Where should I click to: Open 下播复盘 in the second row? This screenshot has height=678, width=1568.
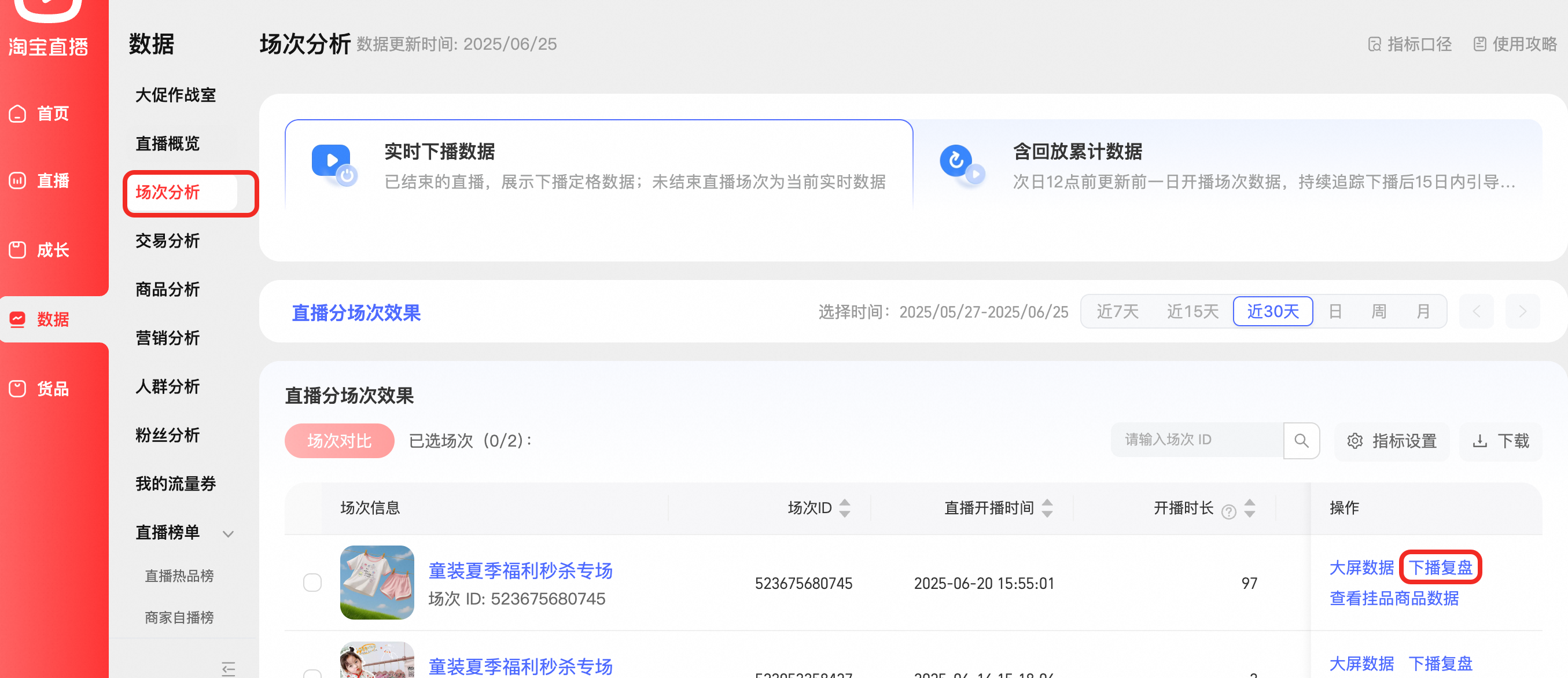coord(1440,664)
